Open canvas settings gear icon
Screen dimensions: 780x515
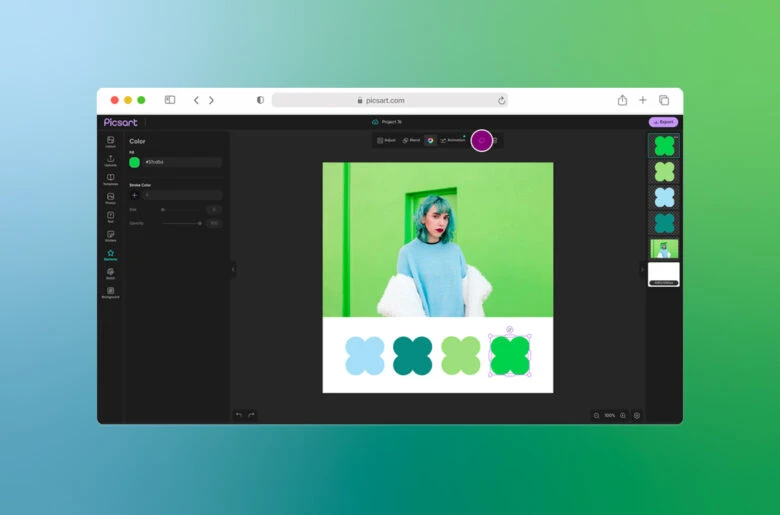tap(637, 415)
